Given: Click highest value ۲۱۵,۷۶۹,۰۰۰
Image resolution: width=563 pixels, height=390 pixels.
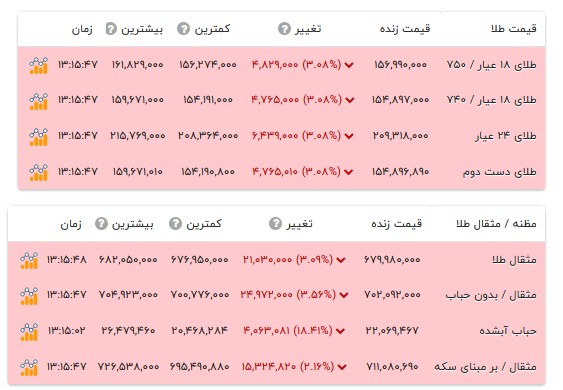Looking at the screenshot, I should (x=138, y=136).
